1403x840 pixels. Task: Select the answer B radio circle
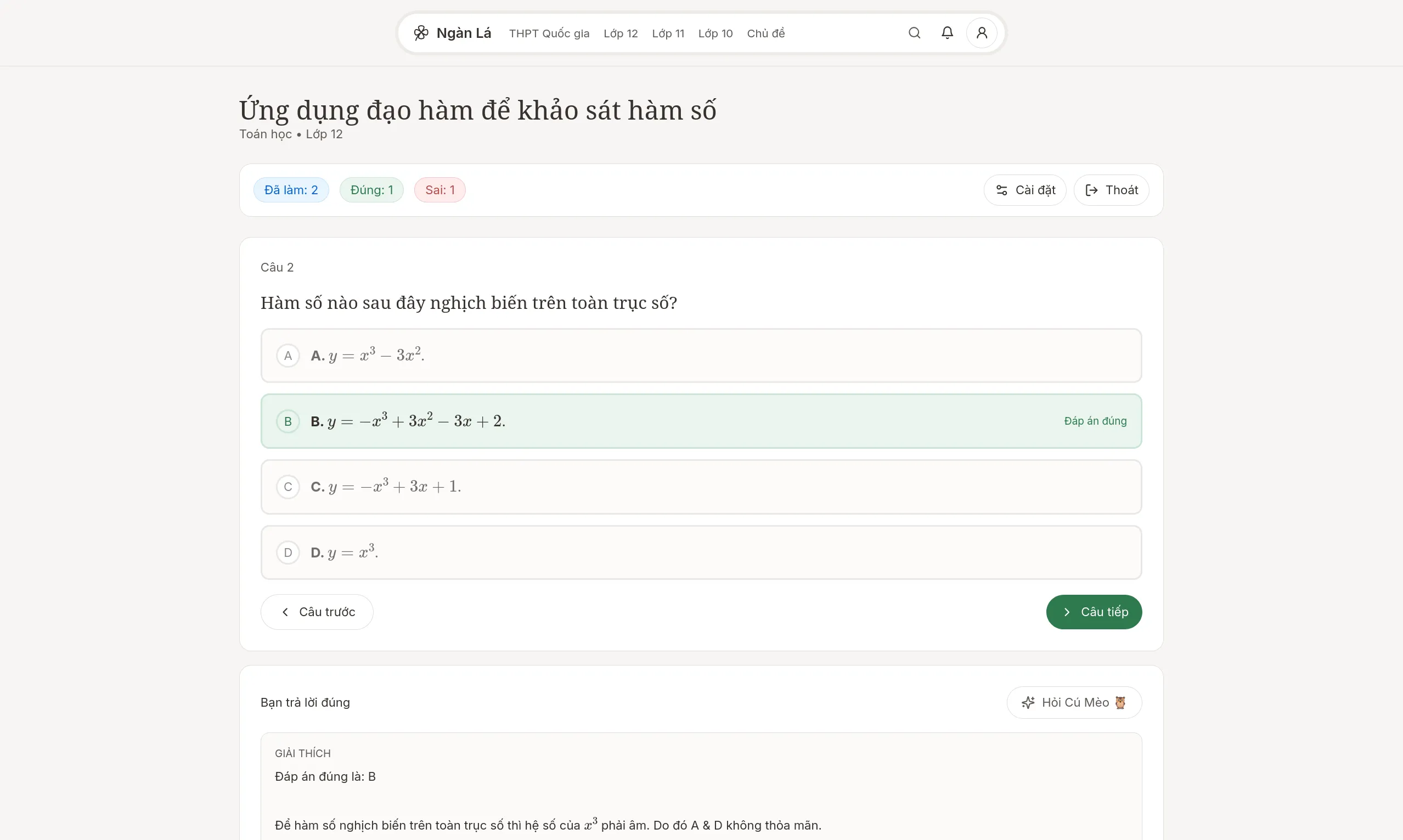(x=288, y=421)
